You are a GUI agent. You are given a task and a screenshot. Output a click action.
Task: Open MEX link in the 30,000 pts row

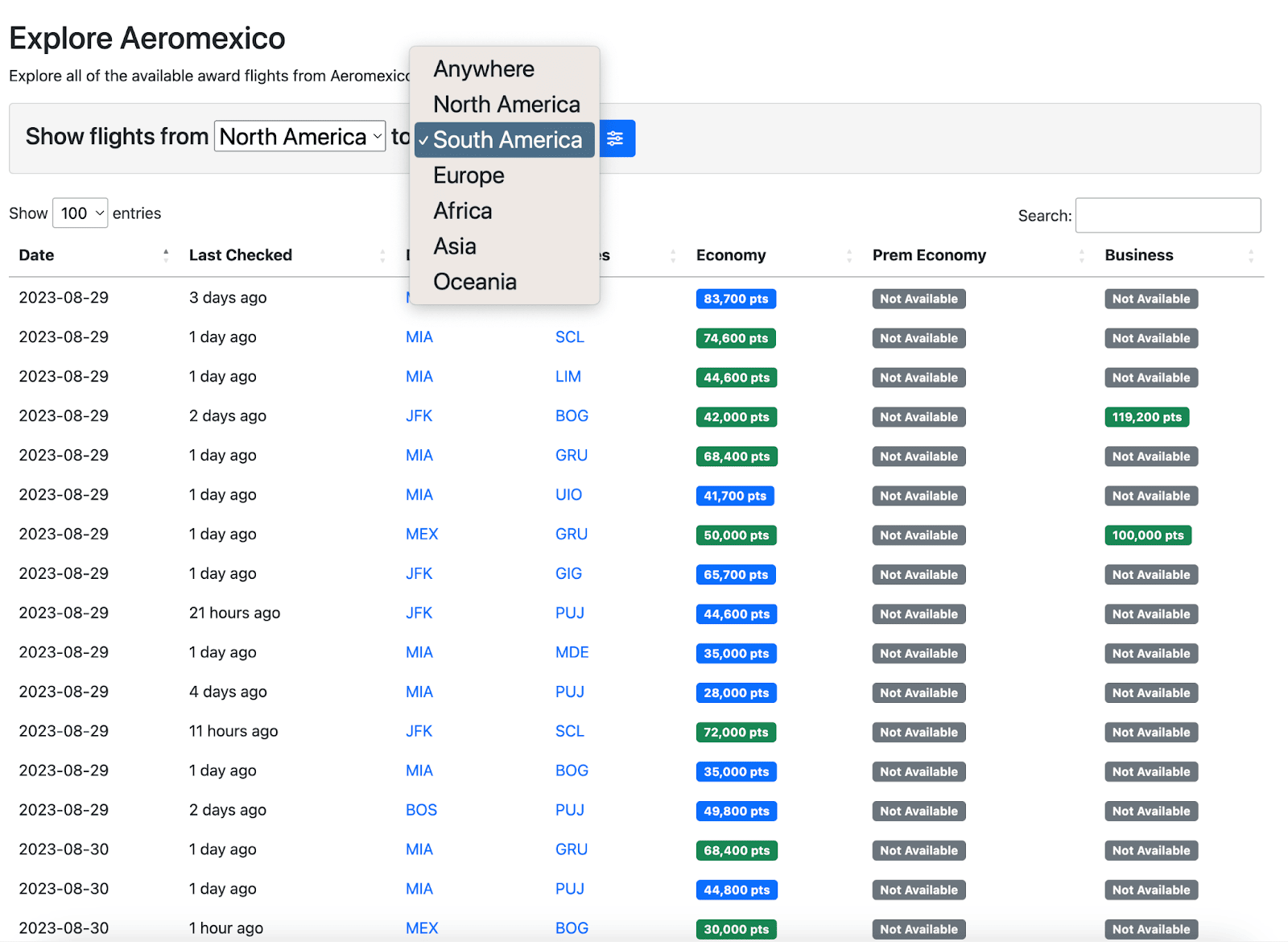[x=422, y=928]
